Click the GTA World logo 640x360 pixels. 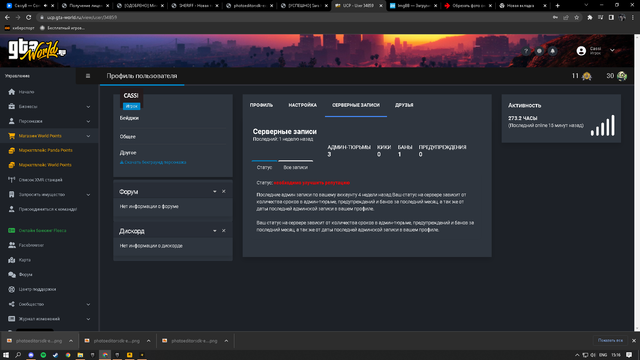point(37,50)
